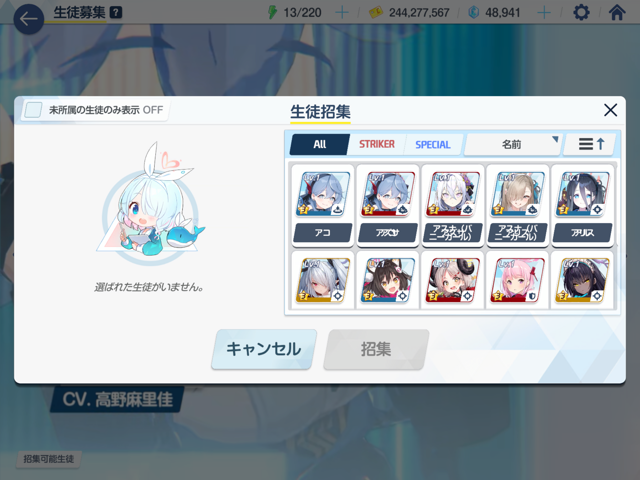Click the 招集 button
Viewport: 640px width, 480px height.
coord(376,349)
